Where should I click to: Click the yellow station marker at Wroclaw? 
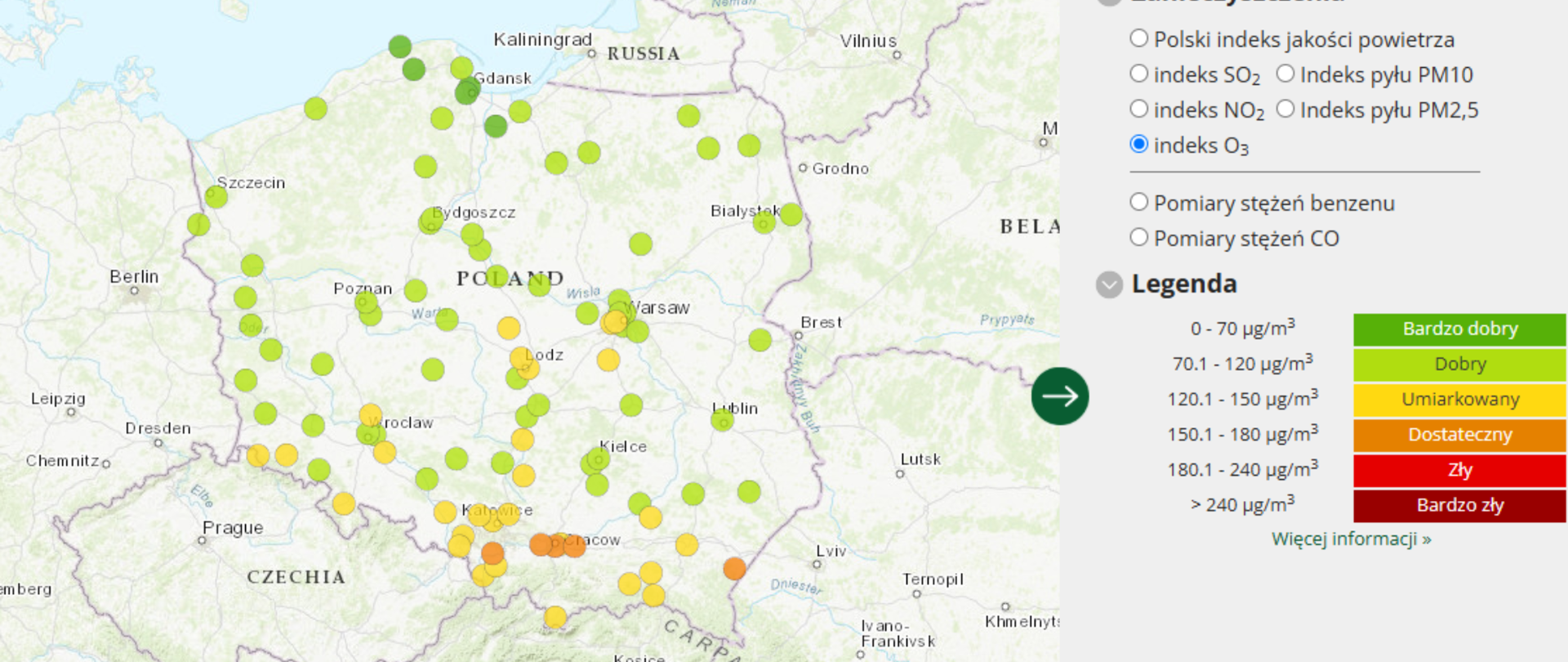click(371, 414)
